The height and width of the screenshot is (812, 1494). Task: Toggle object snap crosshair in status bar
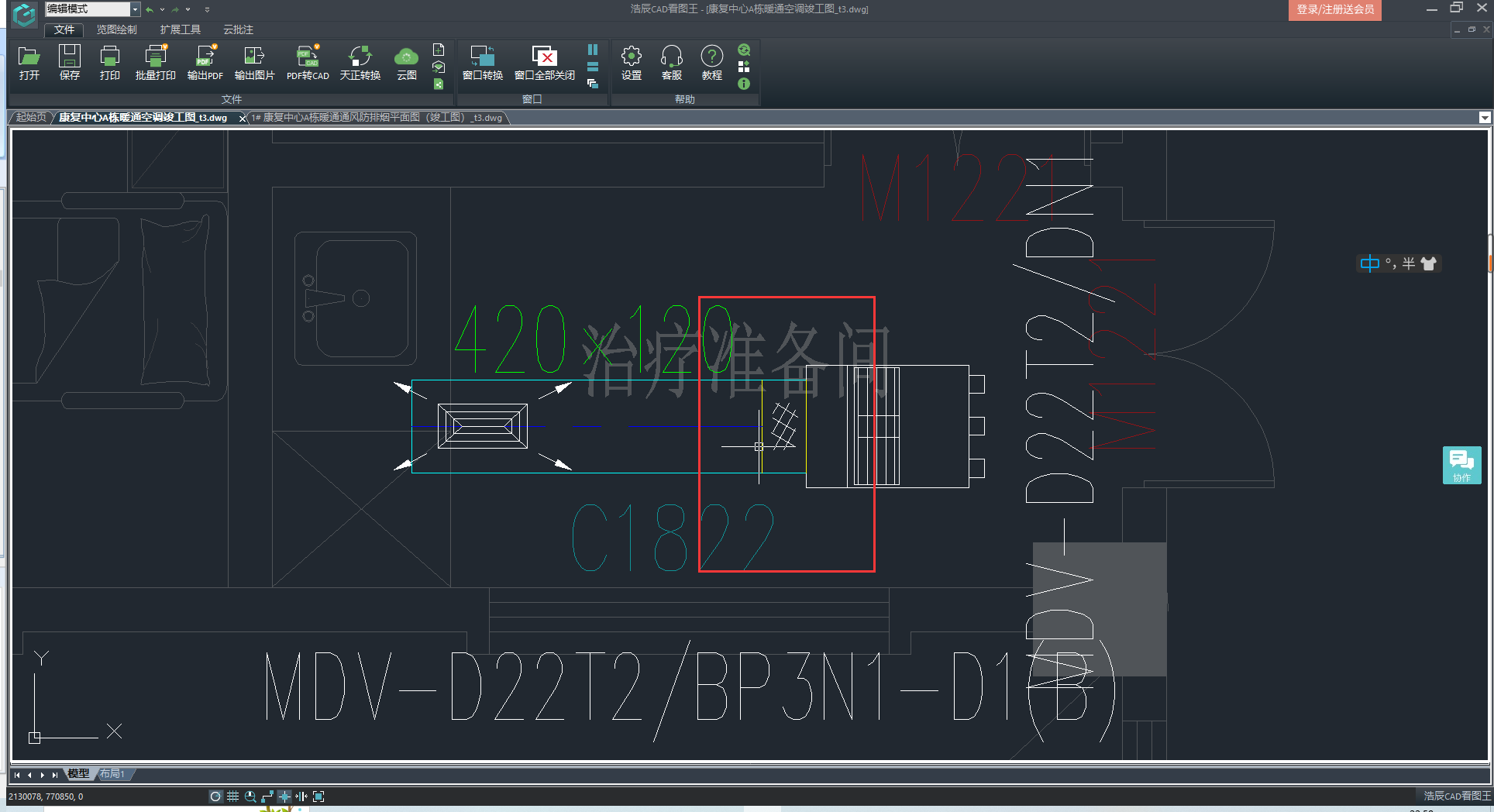[x=284, y=797]
